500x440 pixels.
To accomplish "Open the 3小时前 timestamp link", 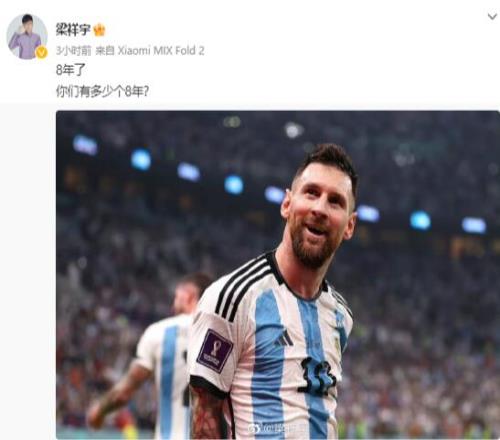I will point(73,51).
